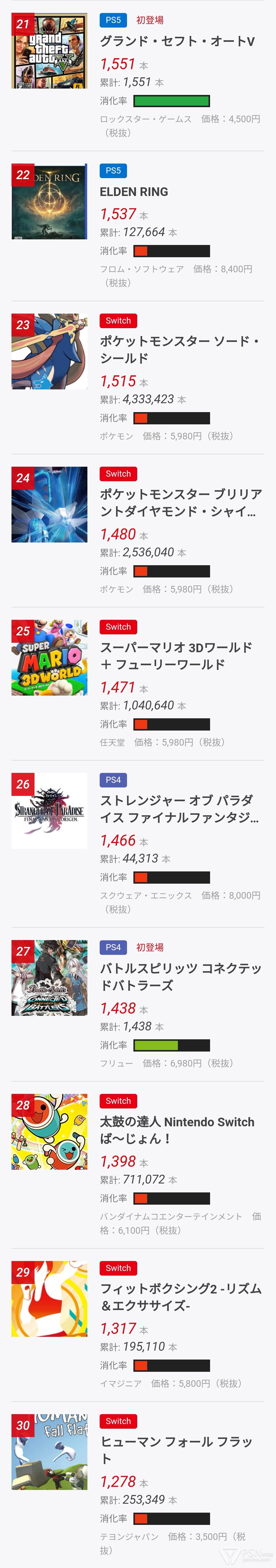The height and width of the screenshot is (1568, 276).
Task: Click the sell-through bar for Battle Spirits
Action: [171, 1045]
